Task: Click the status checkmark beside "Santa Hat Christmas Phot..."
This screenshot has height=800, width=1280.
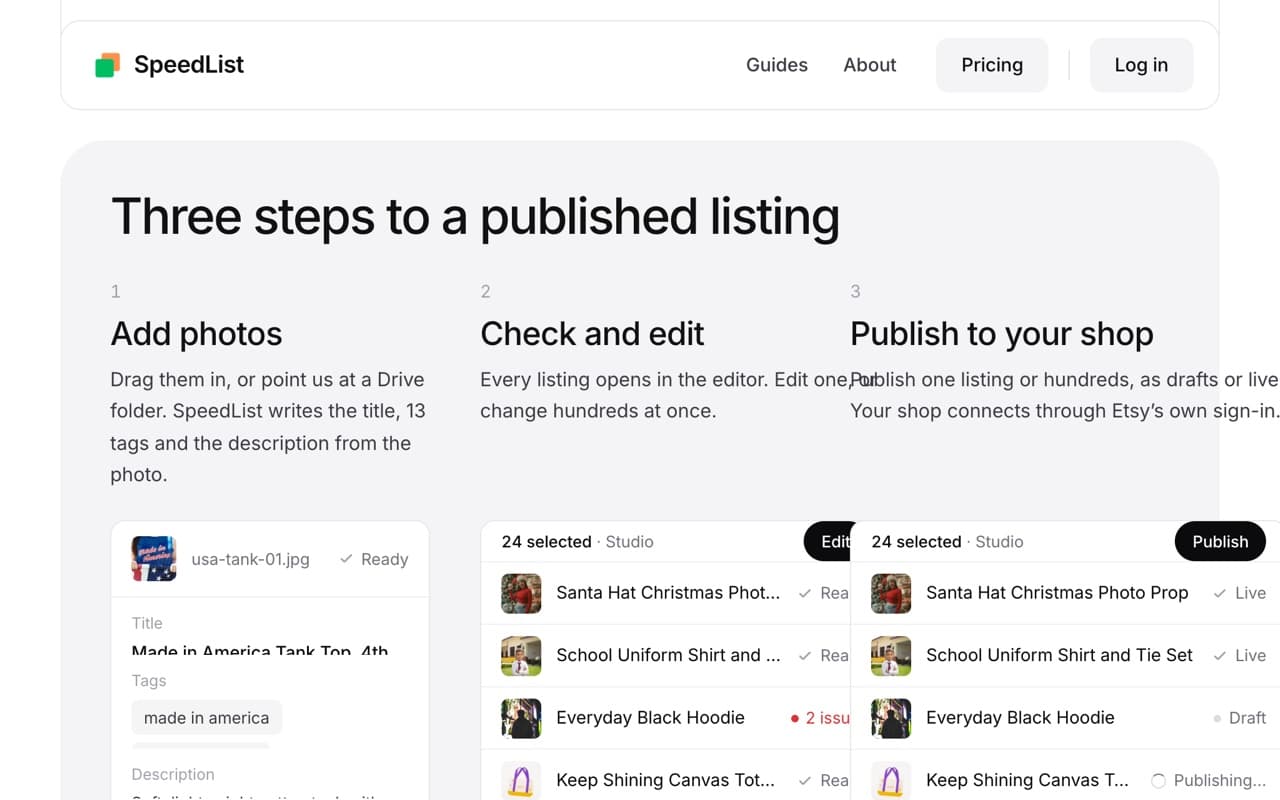Action: point(805,593)
